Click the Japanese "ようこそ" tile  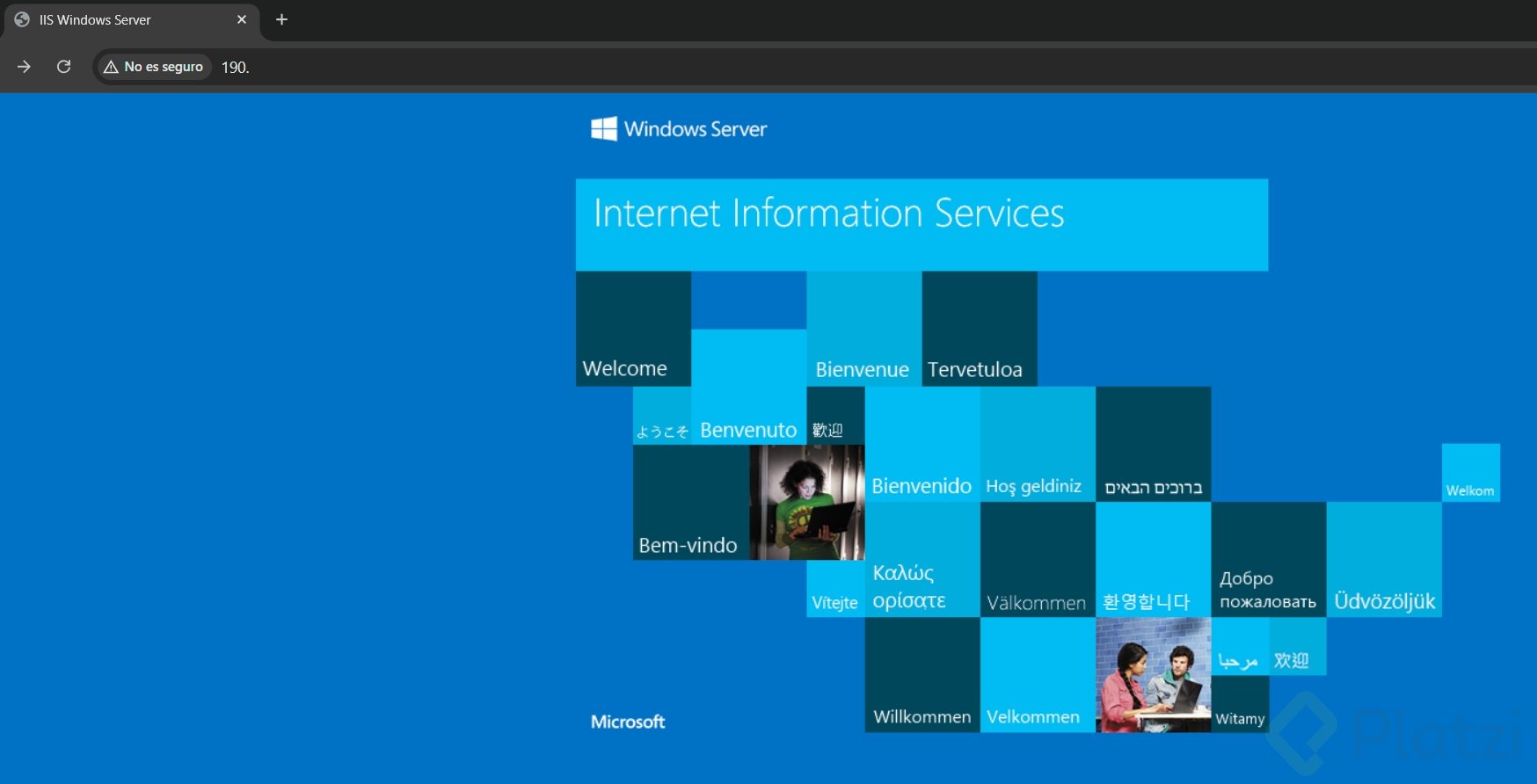click(x=662, y=416)
